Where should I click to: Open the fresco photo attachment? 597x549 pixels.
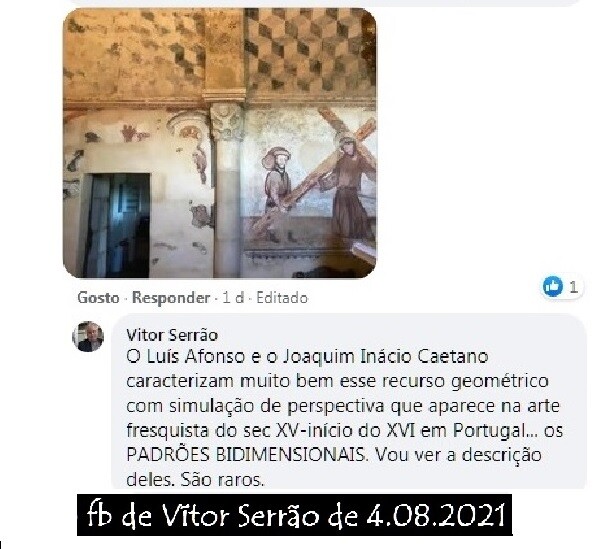(x=220, y=143)
